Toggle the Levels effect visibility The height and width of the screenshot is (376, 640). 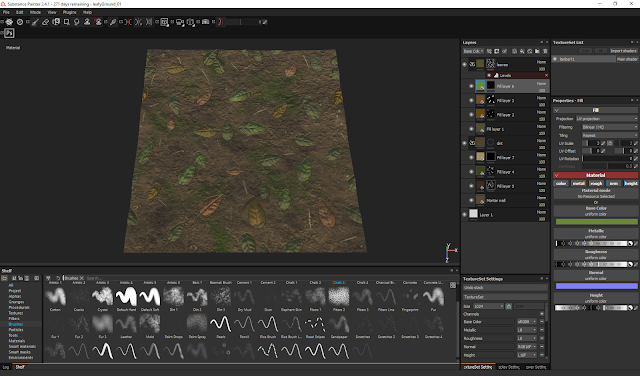pyautogui.click(x=489, y=76)
